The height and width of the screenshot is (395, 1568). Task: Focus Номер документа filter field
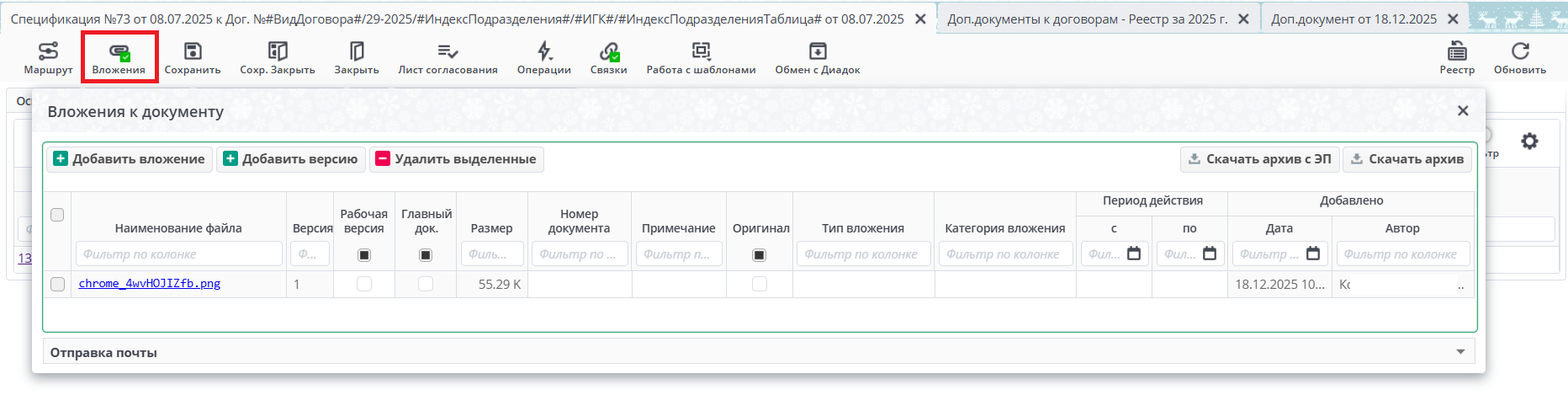(580, 254)
